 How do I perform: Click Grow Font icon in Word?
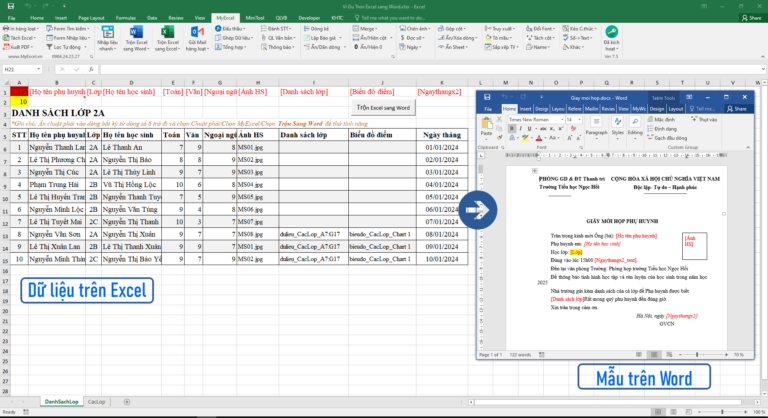pos(570,138)
